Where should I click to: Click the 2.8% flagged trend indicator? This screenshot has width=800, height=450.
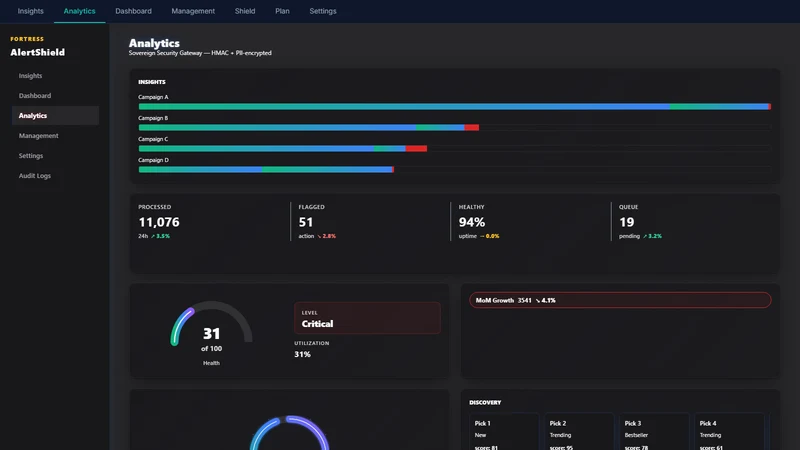click(x=327, y=236)
